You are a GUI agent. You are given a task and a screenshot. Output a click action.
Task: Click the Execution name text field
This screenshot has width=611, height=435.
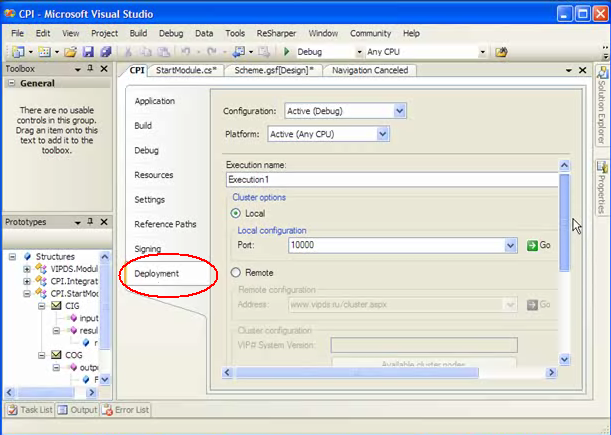(x=390, y=180)
